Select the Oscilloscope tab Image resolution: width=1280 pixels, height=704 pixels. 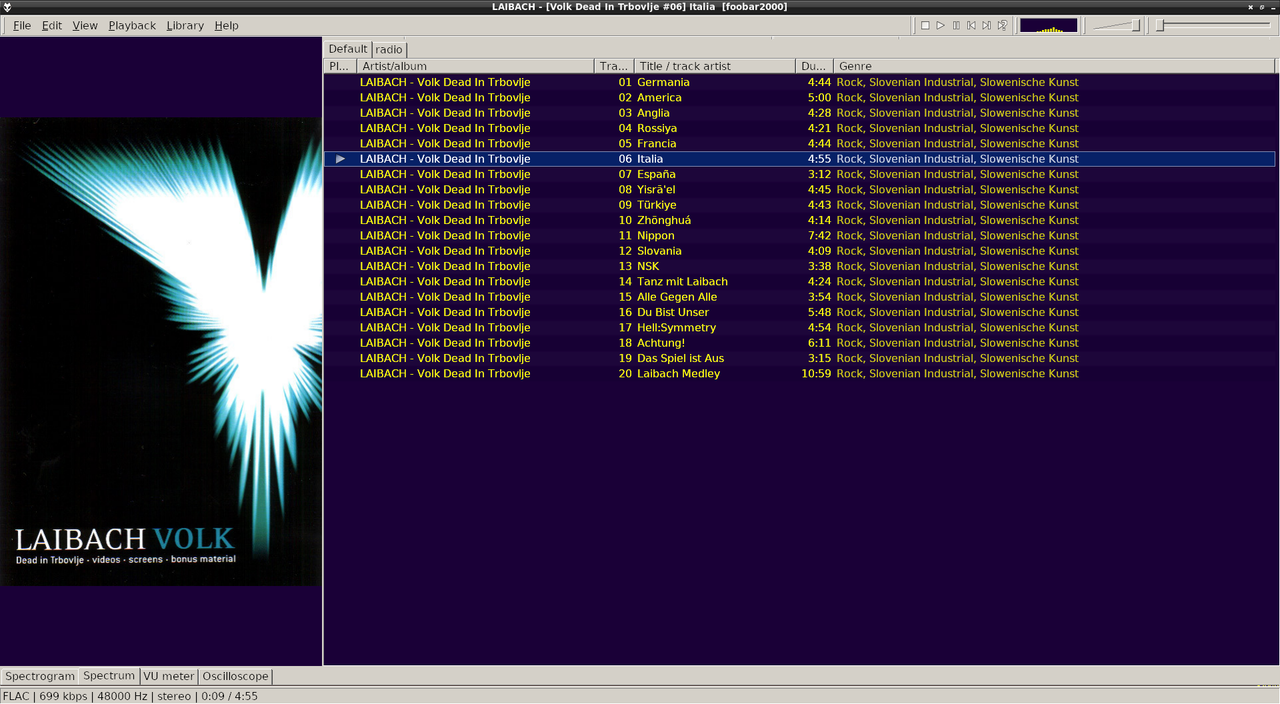pyautogui.click(x=236, y=676)
